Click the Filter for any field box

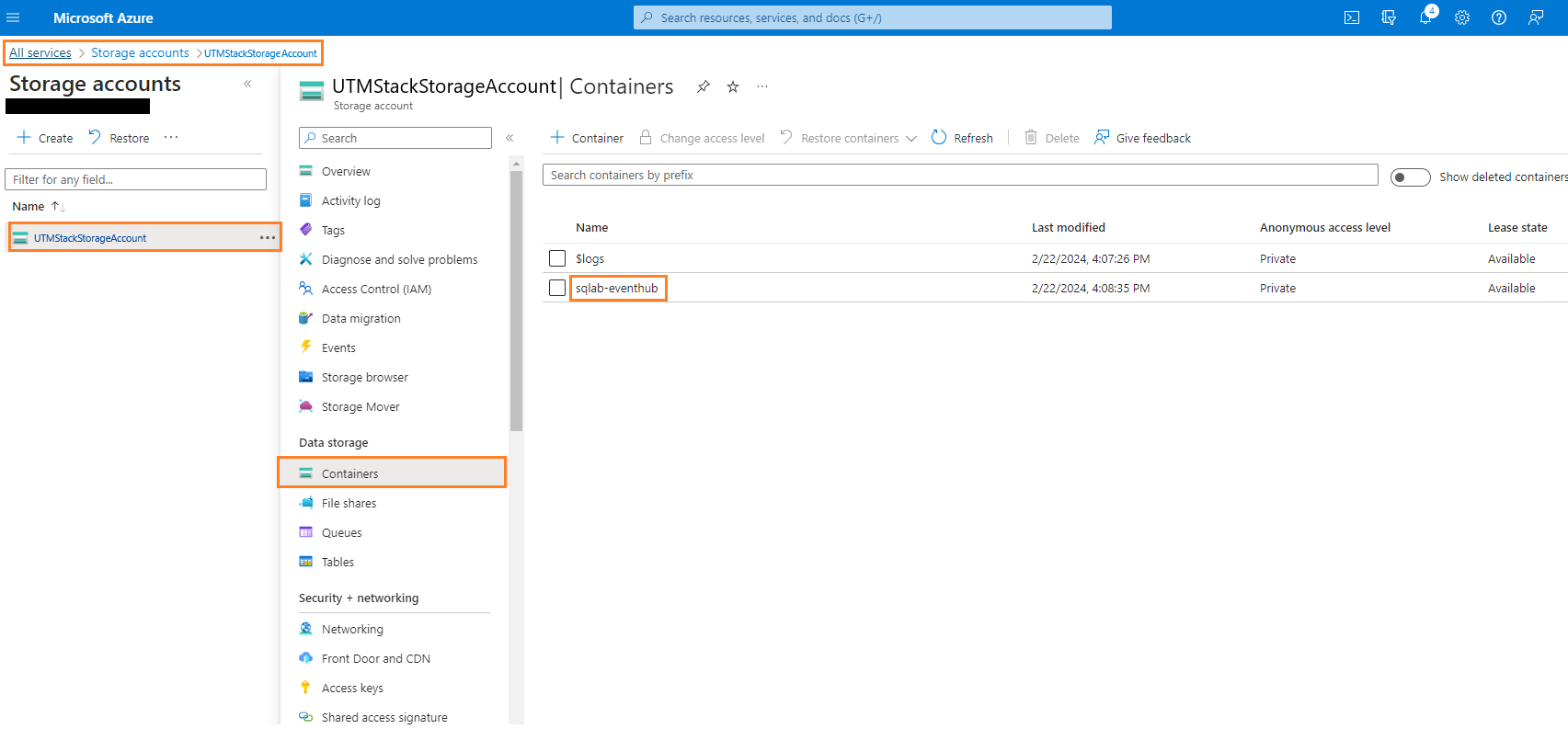click(x=136, y=179)
